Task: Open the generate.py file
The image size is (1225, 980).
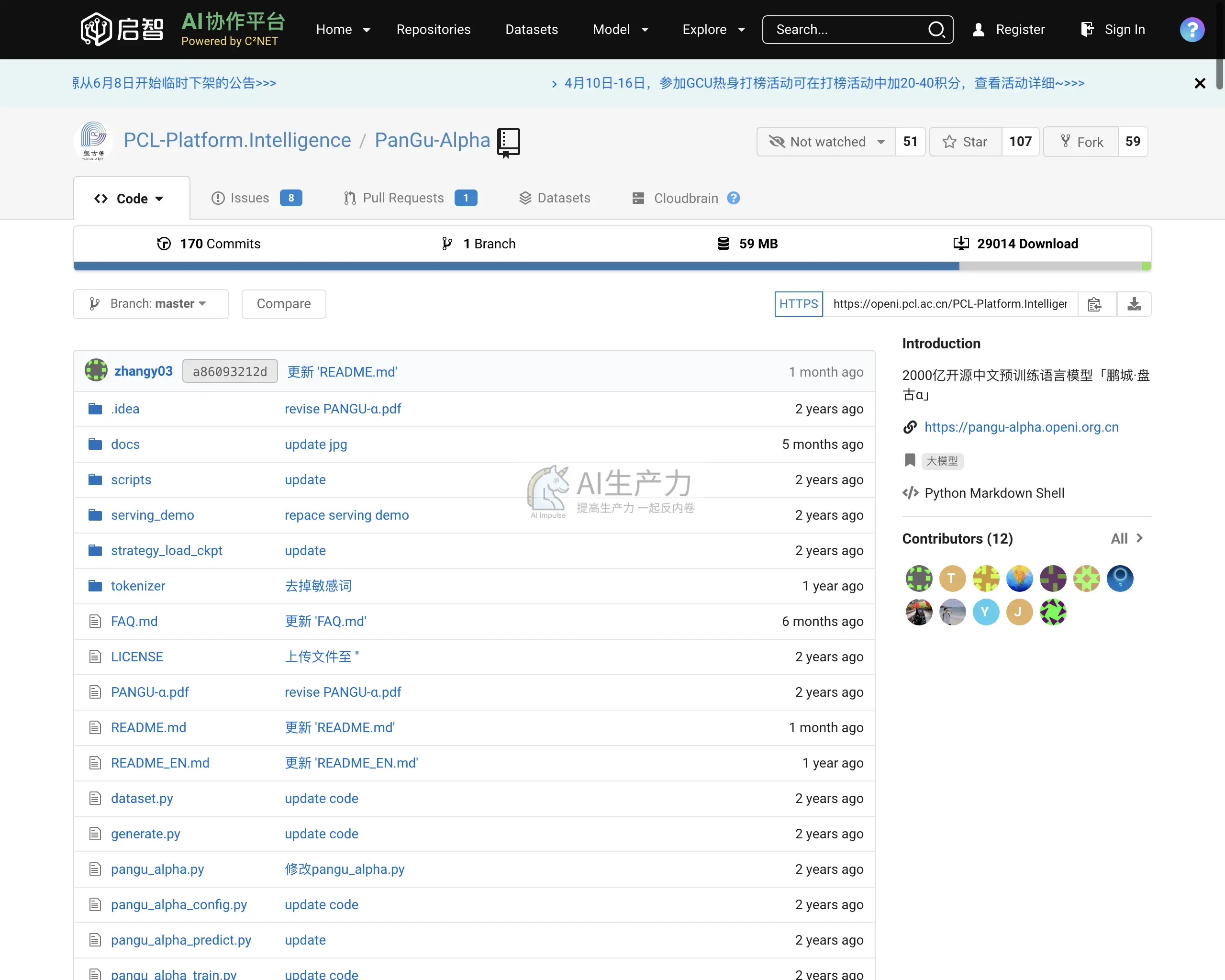Action: pyautogui.click(x=145, y=834)
